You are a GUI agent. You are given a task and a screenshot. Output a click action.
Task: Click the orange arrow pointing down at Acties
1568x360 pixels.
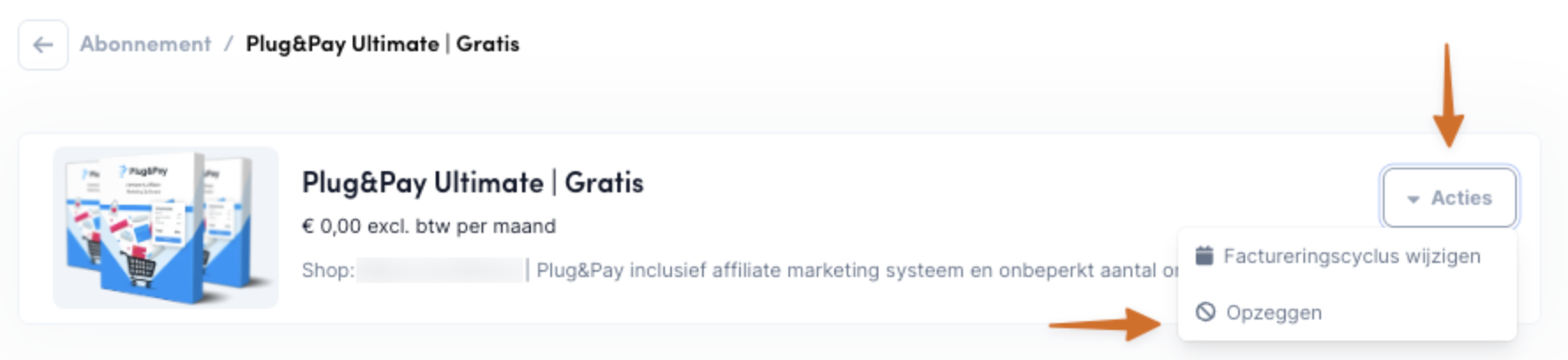(x=1447, y=97)
